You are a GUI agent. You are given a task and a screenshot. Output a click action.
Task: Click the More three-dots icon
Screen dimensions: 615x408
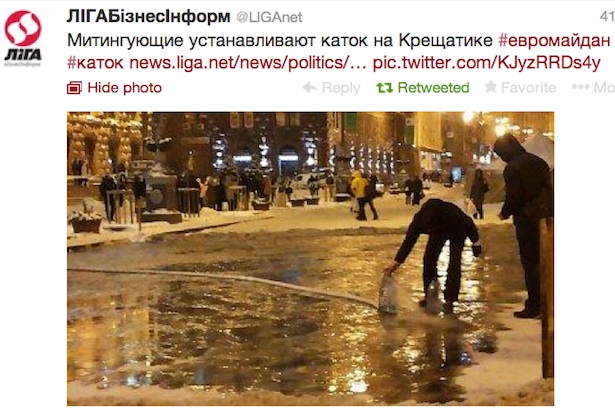[x=580, y=87]
